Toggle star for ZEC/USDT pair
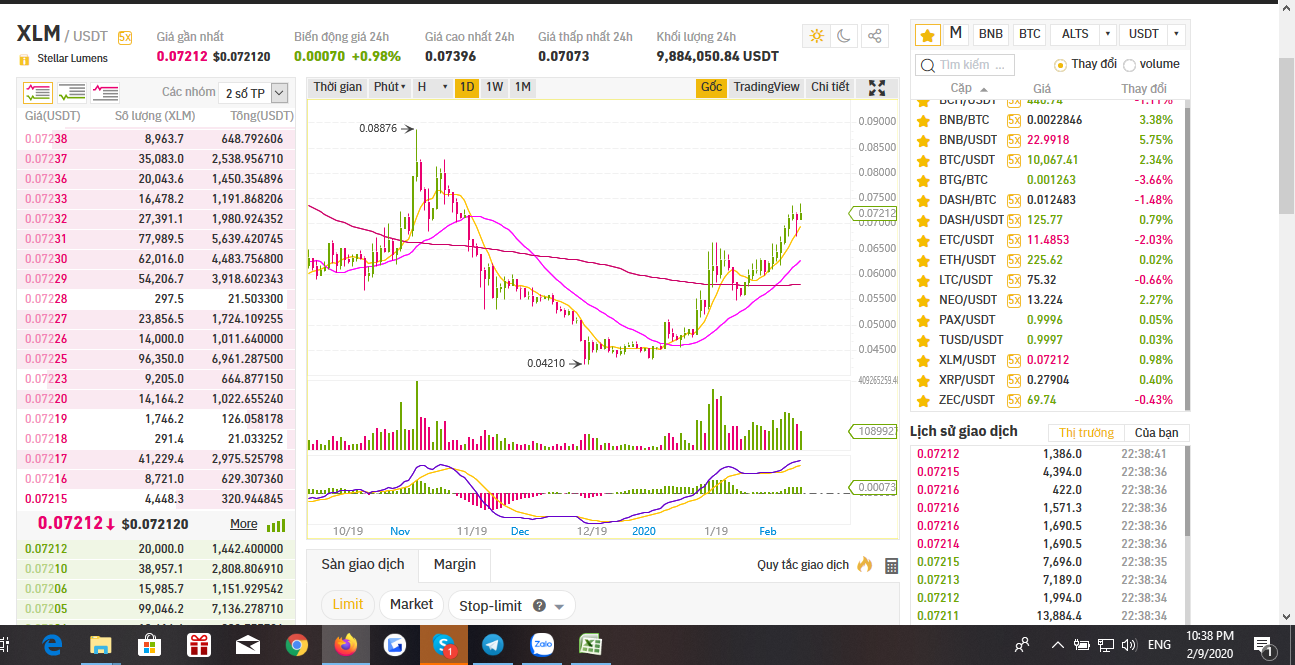This screenshot has height=665, width=1295. [923, 399]
